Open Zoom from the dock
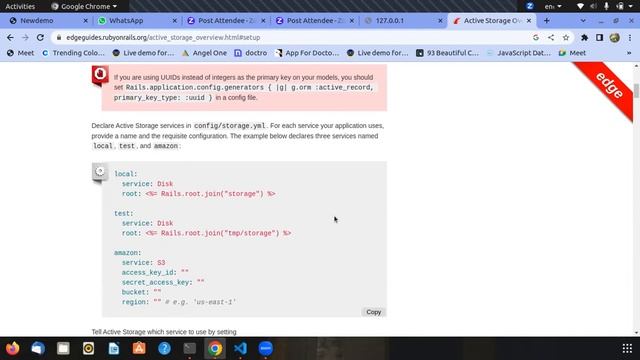640x360 pixels. pyautogui.click(x=266, y=348)
